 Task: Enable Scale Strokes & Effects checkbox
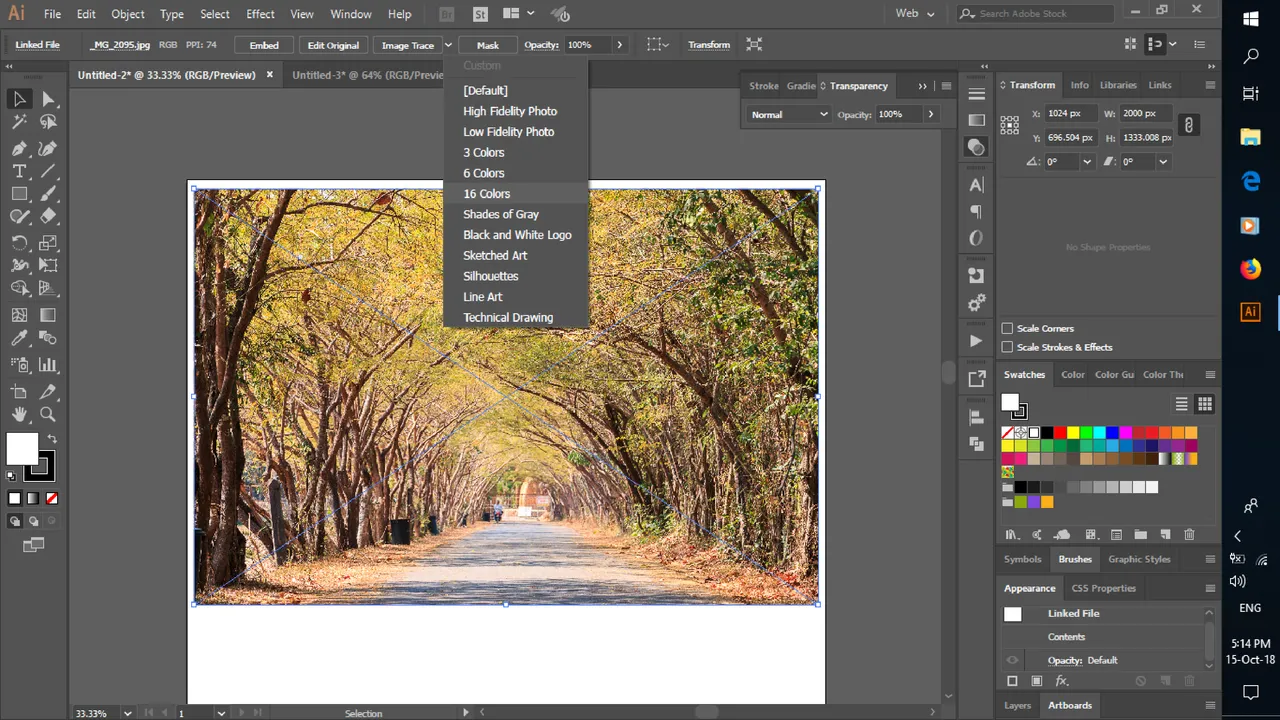click(x=1007, y=347)
